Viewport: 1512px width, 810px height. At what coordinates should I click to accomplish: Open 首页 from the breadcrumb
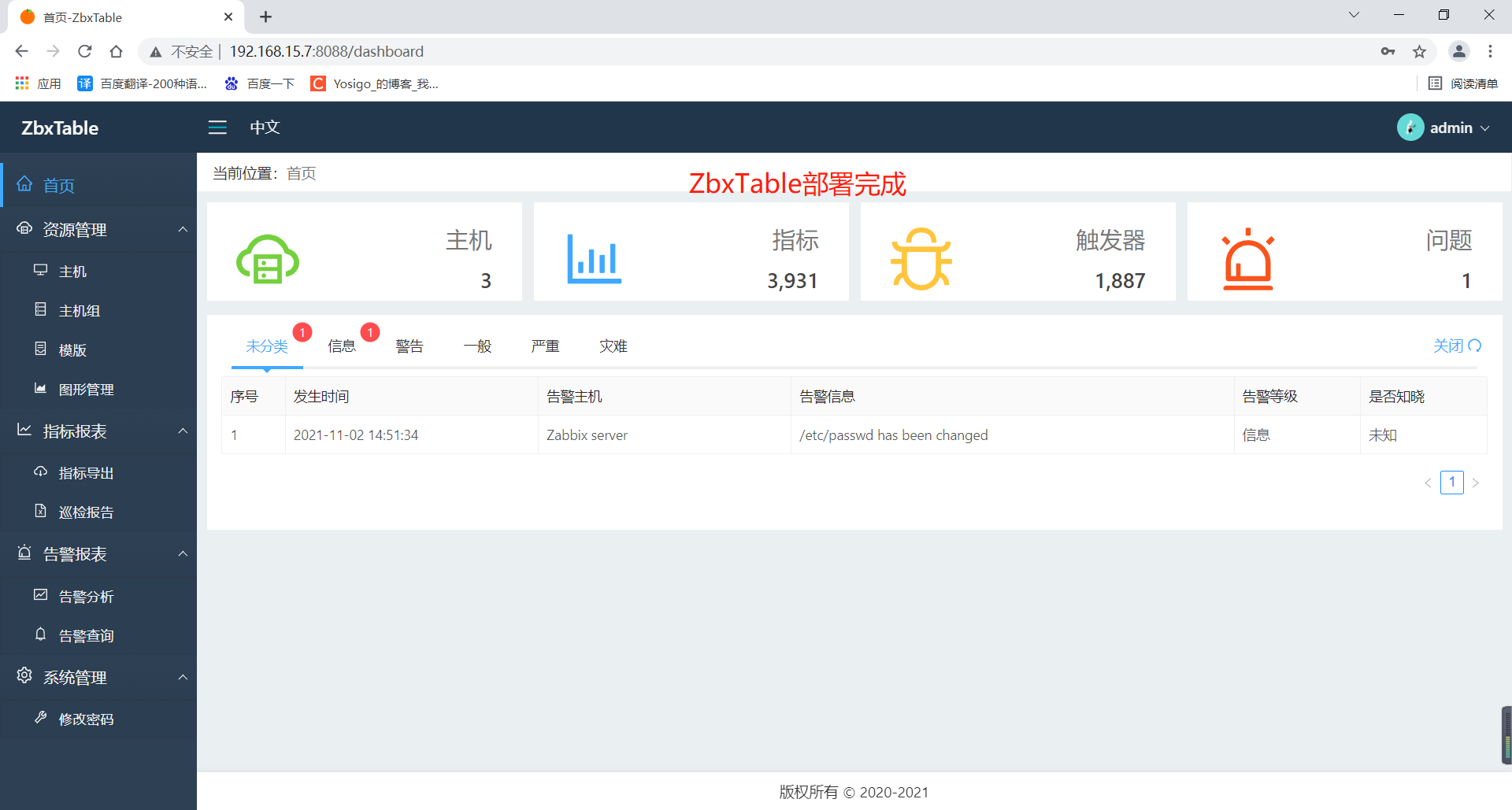(x=301, y=173)
